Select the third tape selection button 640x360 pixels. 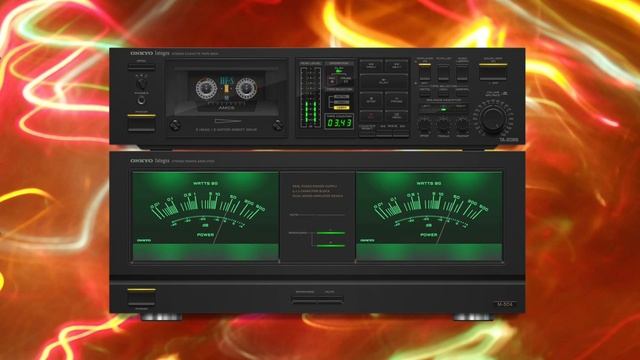462,93
